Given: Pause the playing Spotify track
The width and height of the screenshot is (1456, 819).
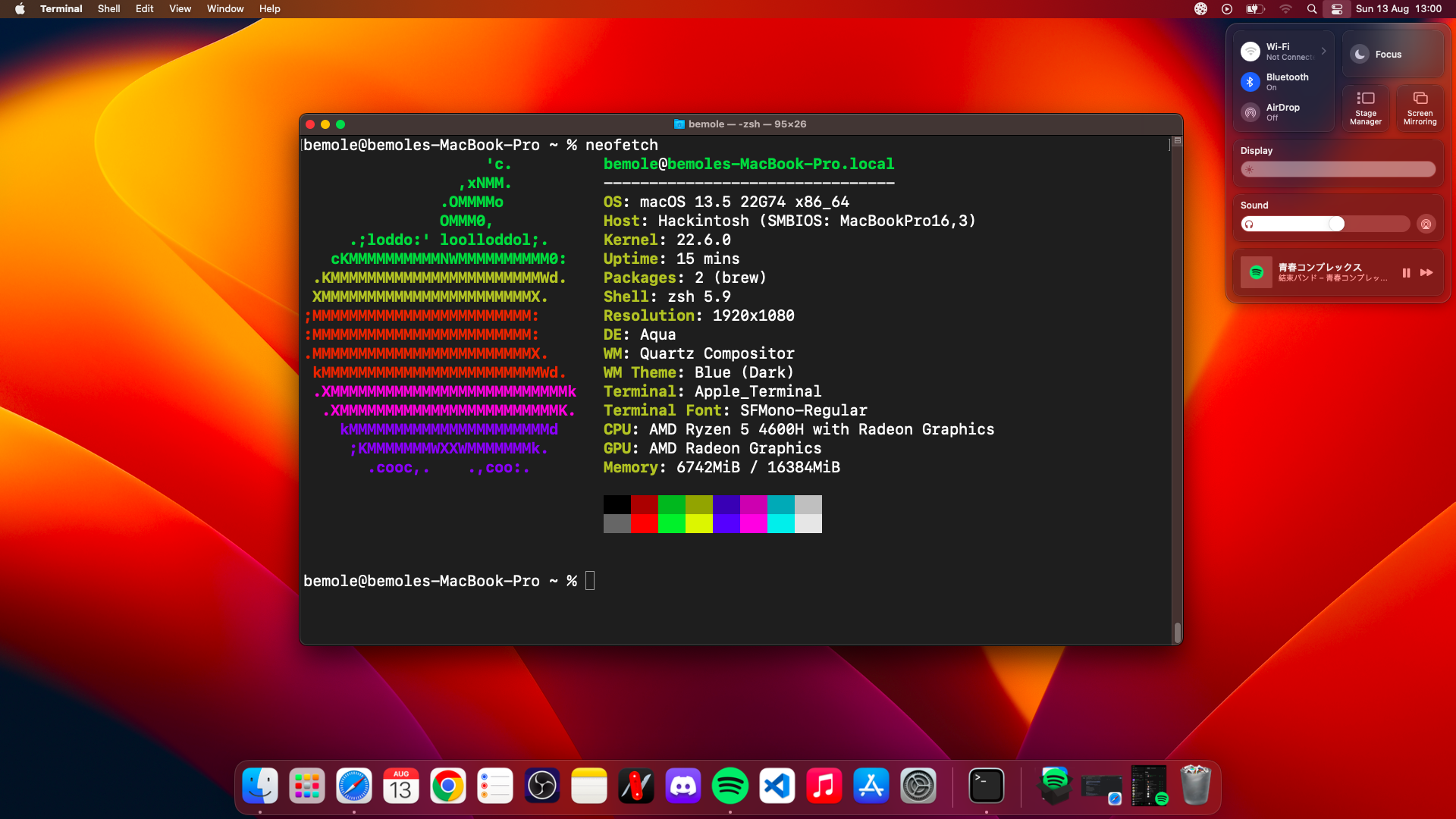Looking at the screenshot, I should coord(1407,272).
